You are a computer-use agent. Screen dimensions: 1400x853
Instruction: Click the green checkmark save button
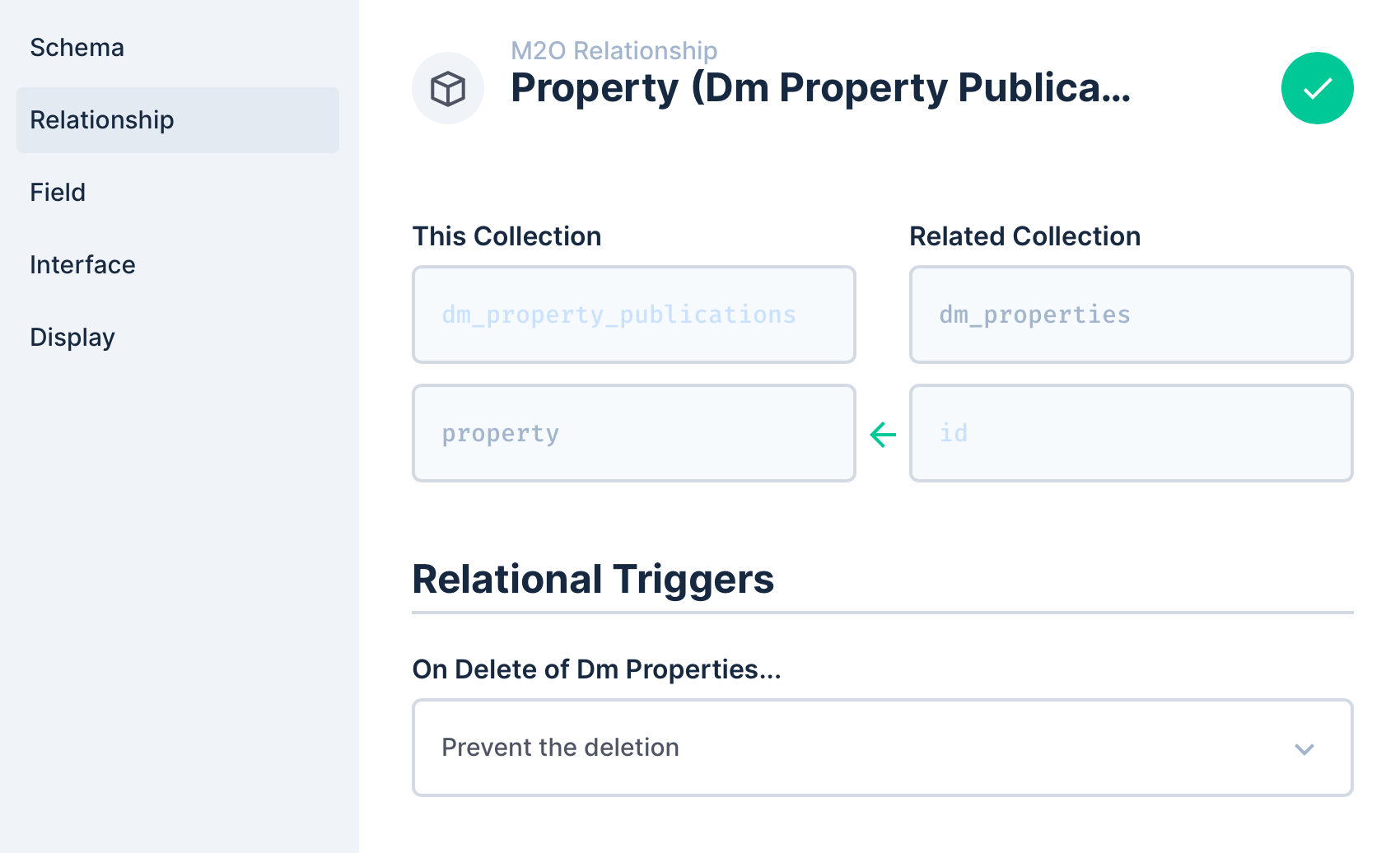(1317, 88)
